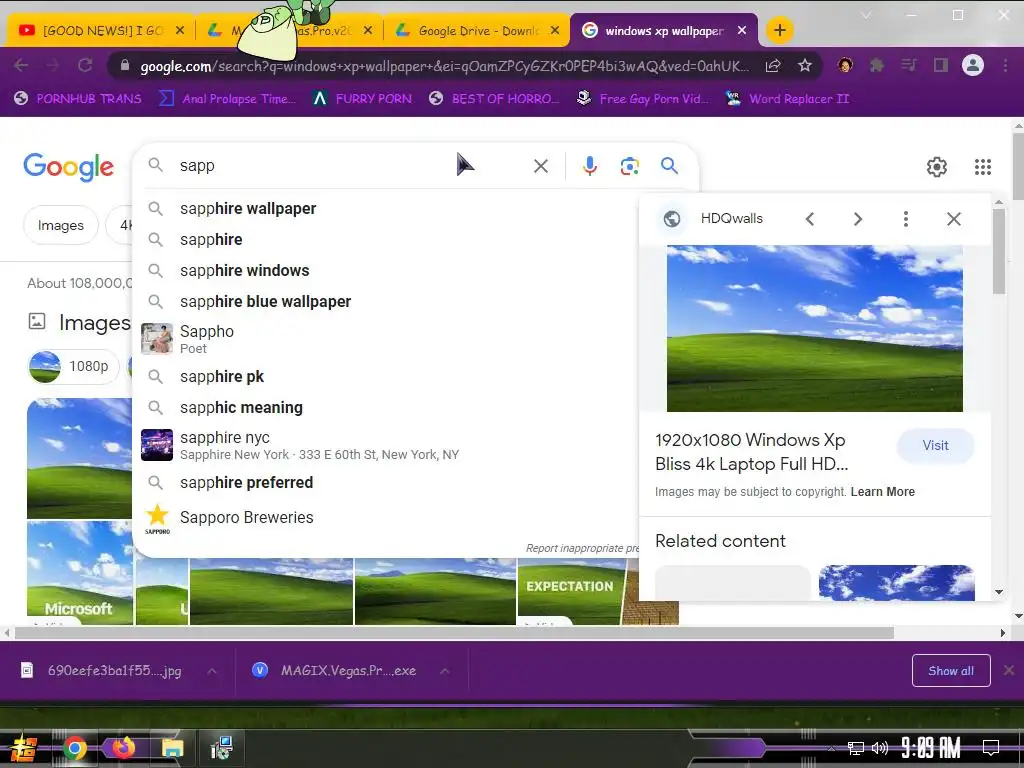Open the Google apps grid

[x=983, y=167]
